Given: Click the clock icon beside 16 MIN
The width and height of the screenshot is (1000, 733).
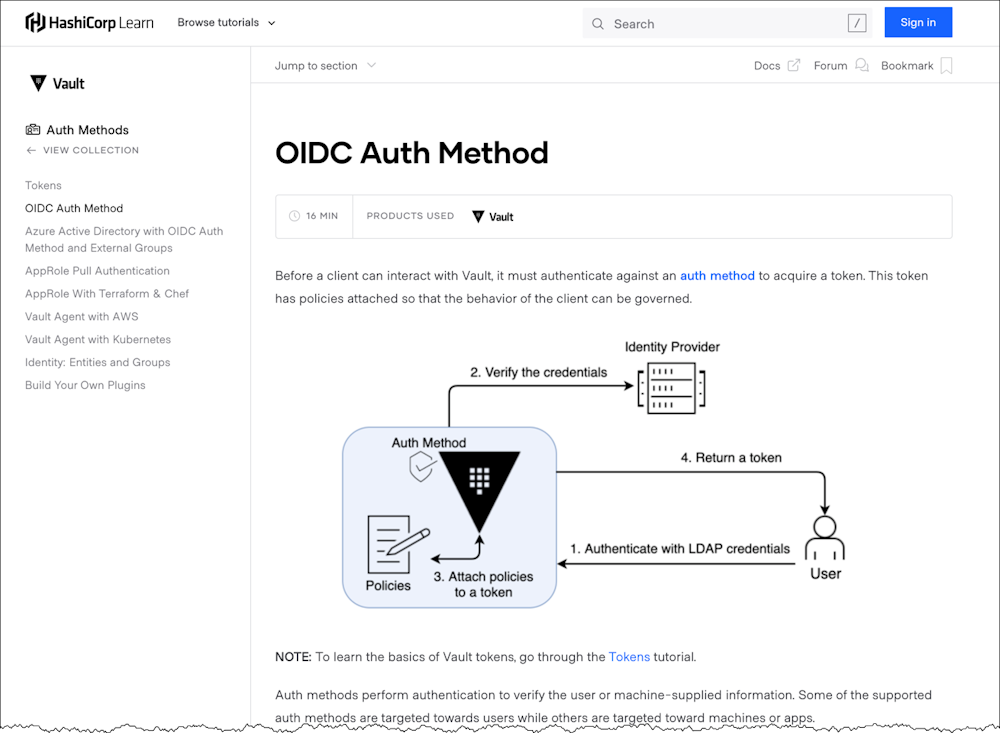Looking at the screenshot, I should click(x=293, y=216).
